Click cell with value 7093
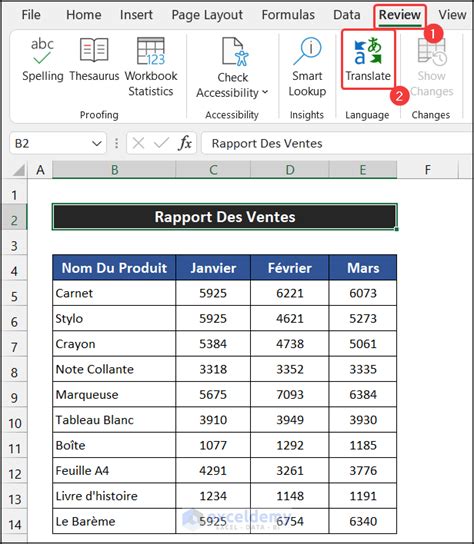This screenshot has height=544, width=474. tap(290, 394)
